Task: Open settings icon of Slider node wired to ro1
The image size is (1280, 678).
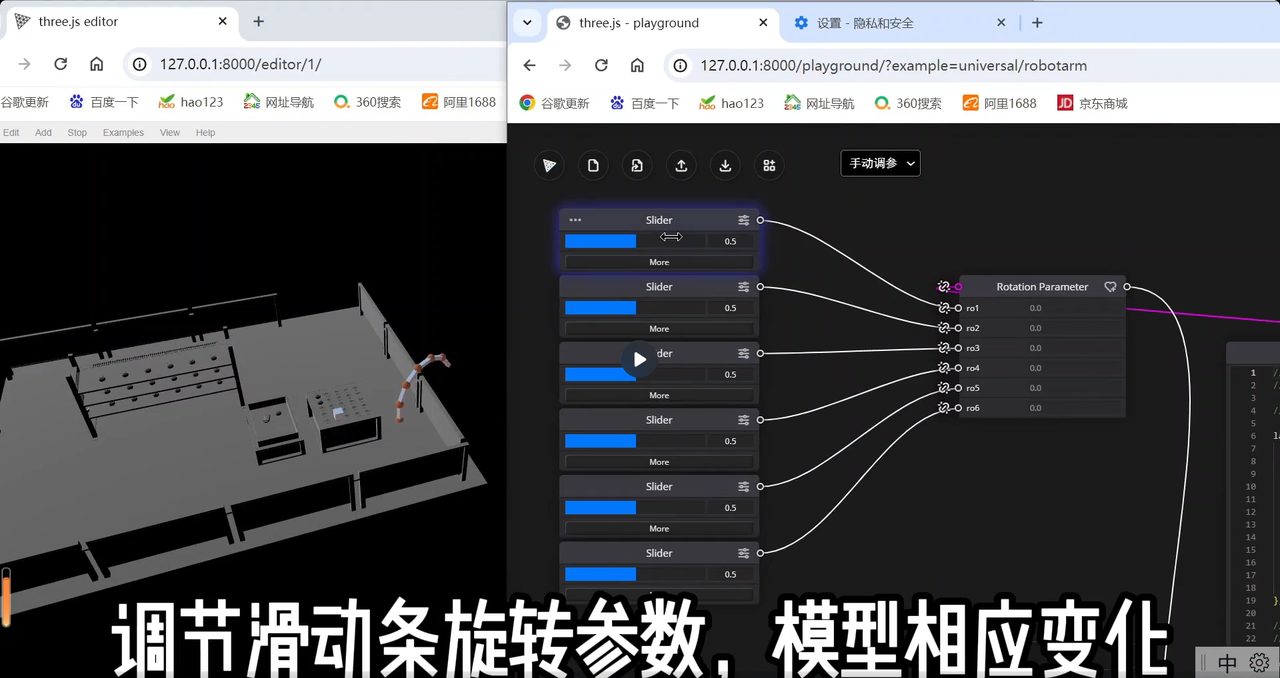Action: point(743,220)
